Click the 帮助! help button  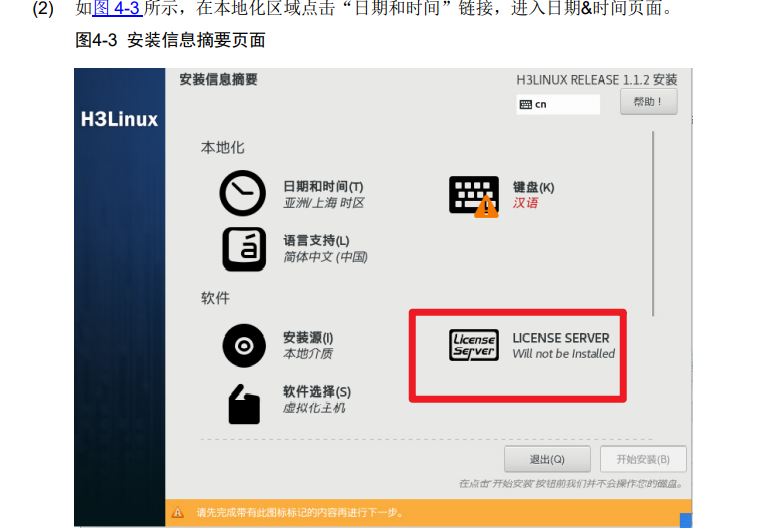pos(648,102)
